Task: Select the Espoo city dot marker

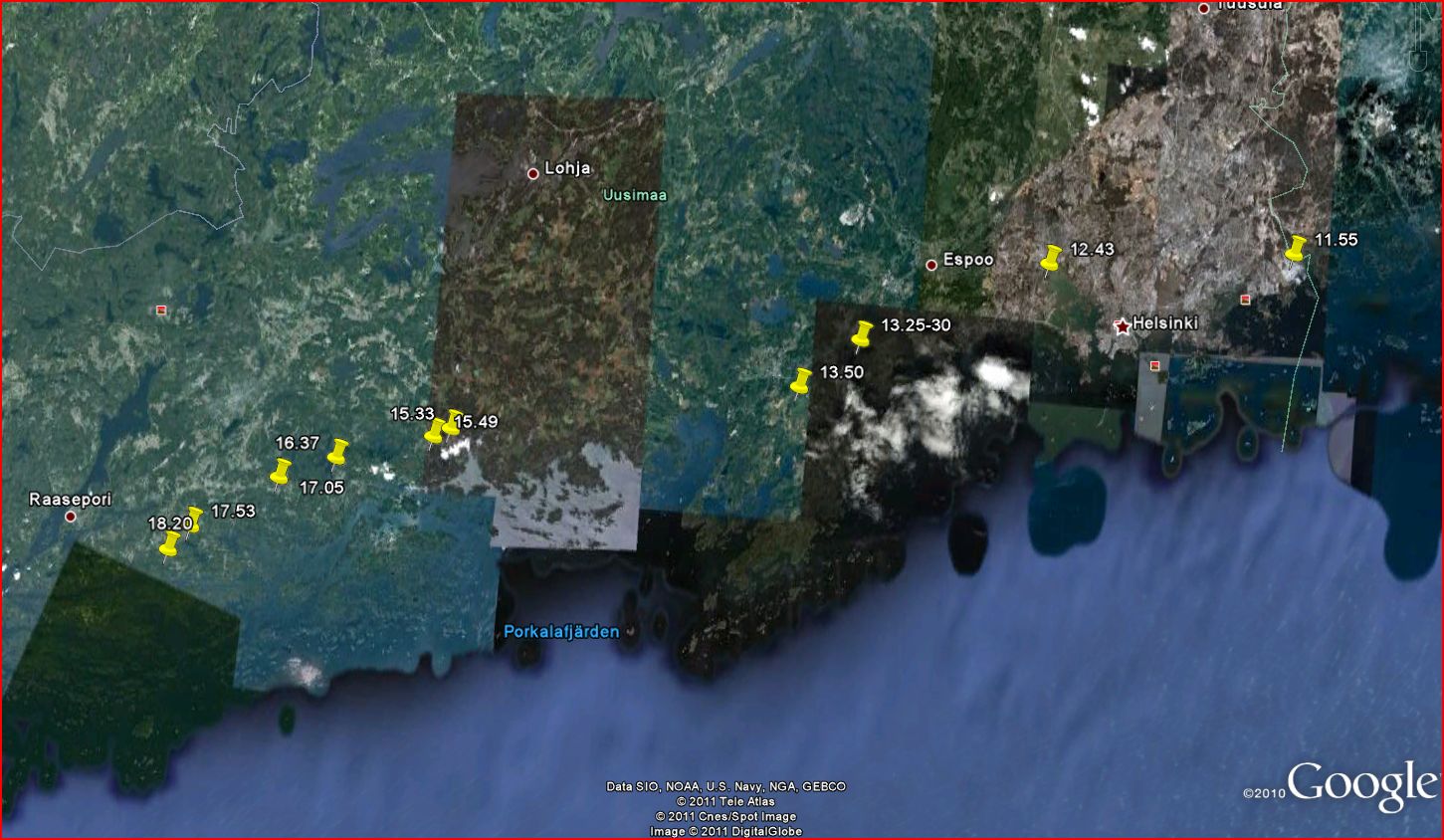Action: (931, 265)
